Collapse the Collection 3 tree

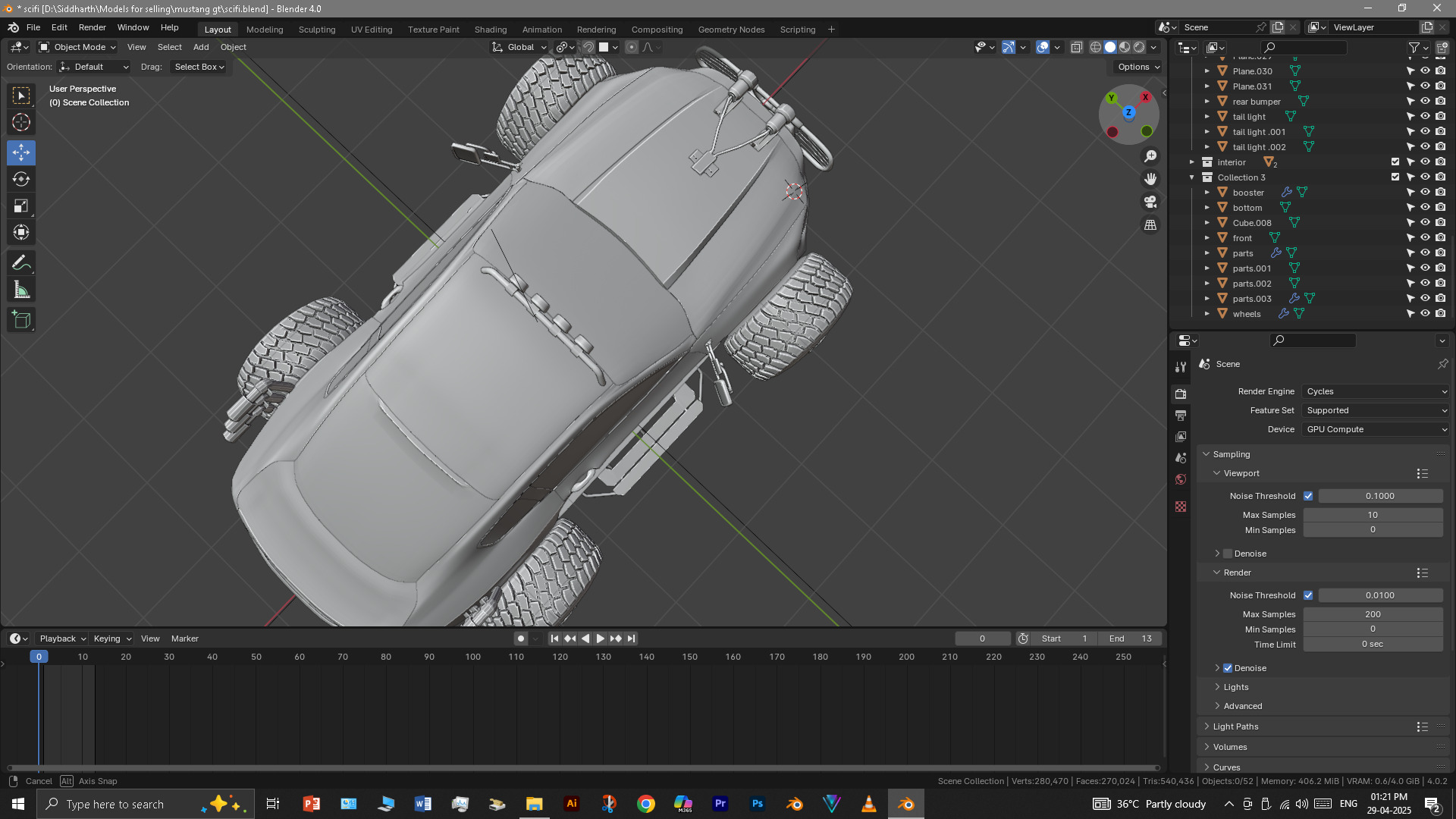coord(1192,177)
